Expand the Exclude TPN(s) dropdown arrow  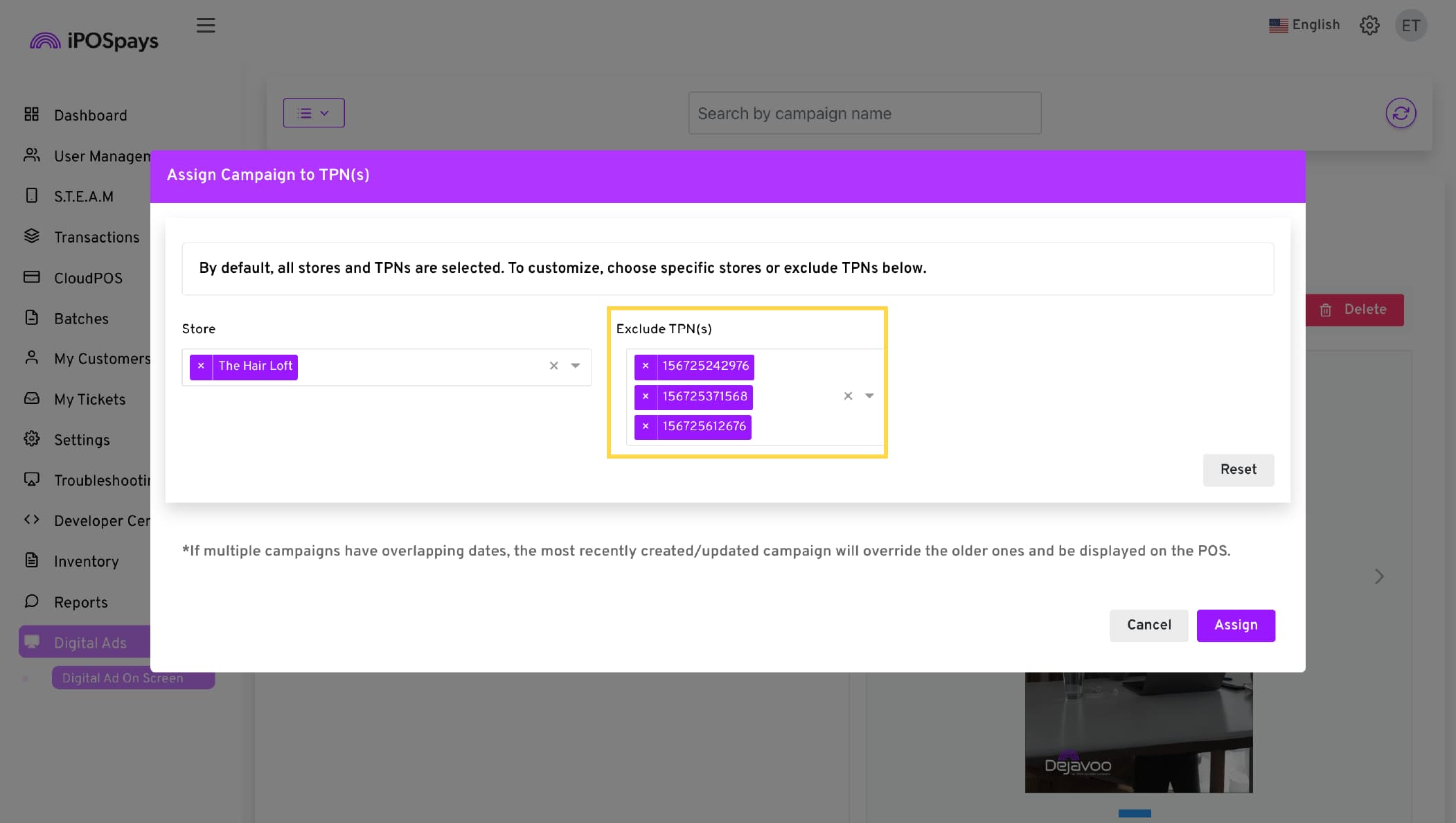coord(869,396)
